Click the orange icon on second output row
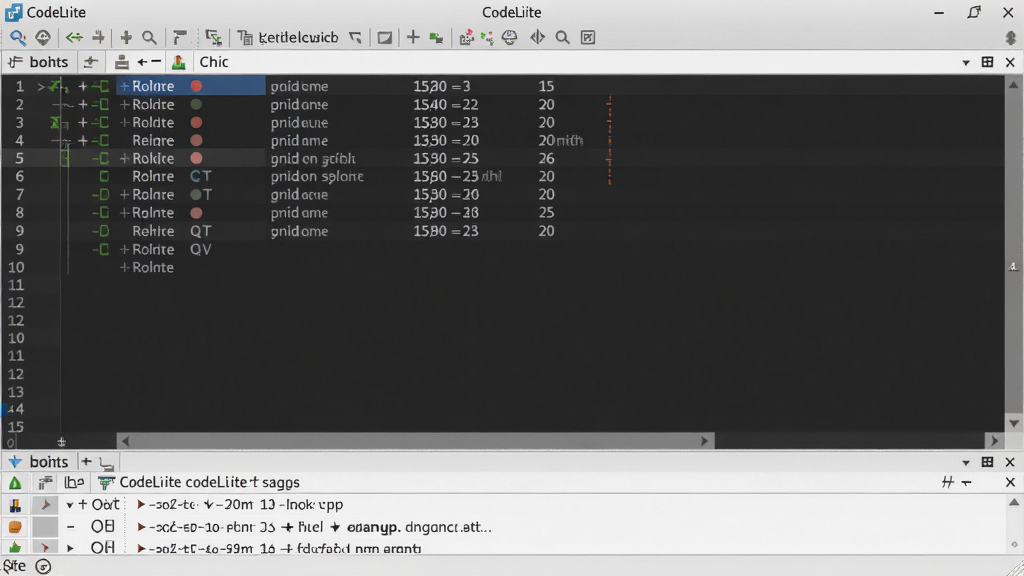Image resolution: width=1024 pixels, height=576 pixels. coord(15,526)
